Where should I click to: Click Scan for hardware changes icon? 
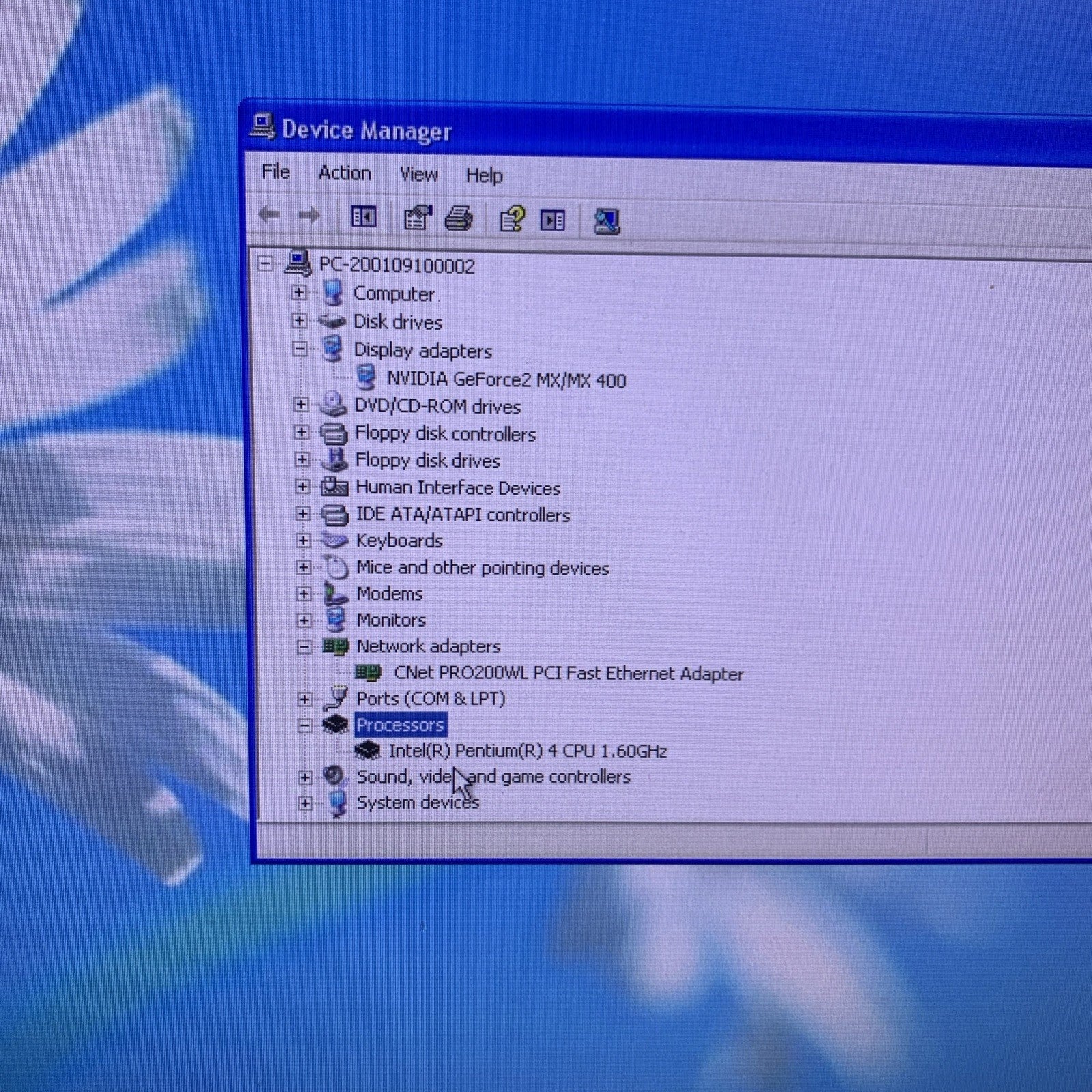click(607, 221)
